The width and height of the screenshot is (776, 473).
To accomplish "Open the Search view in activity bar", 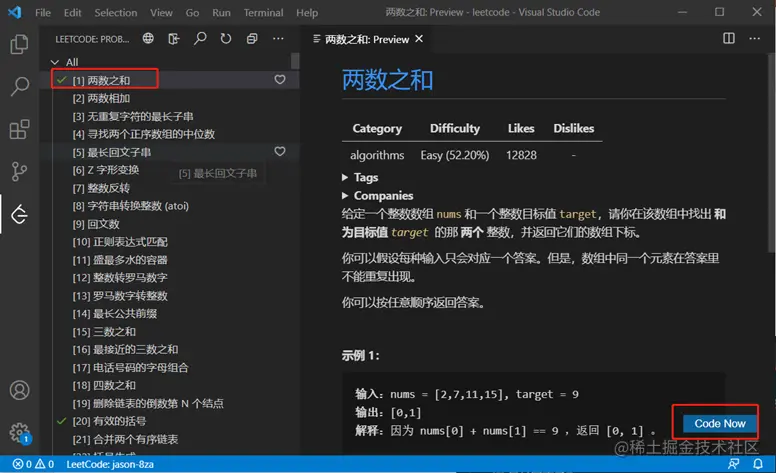I will click(19, 86).
